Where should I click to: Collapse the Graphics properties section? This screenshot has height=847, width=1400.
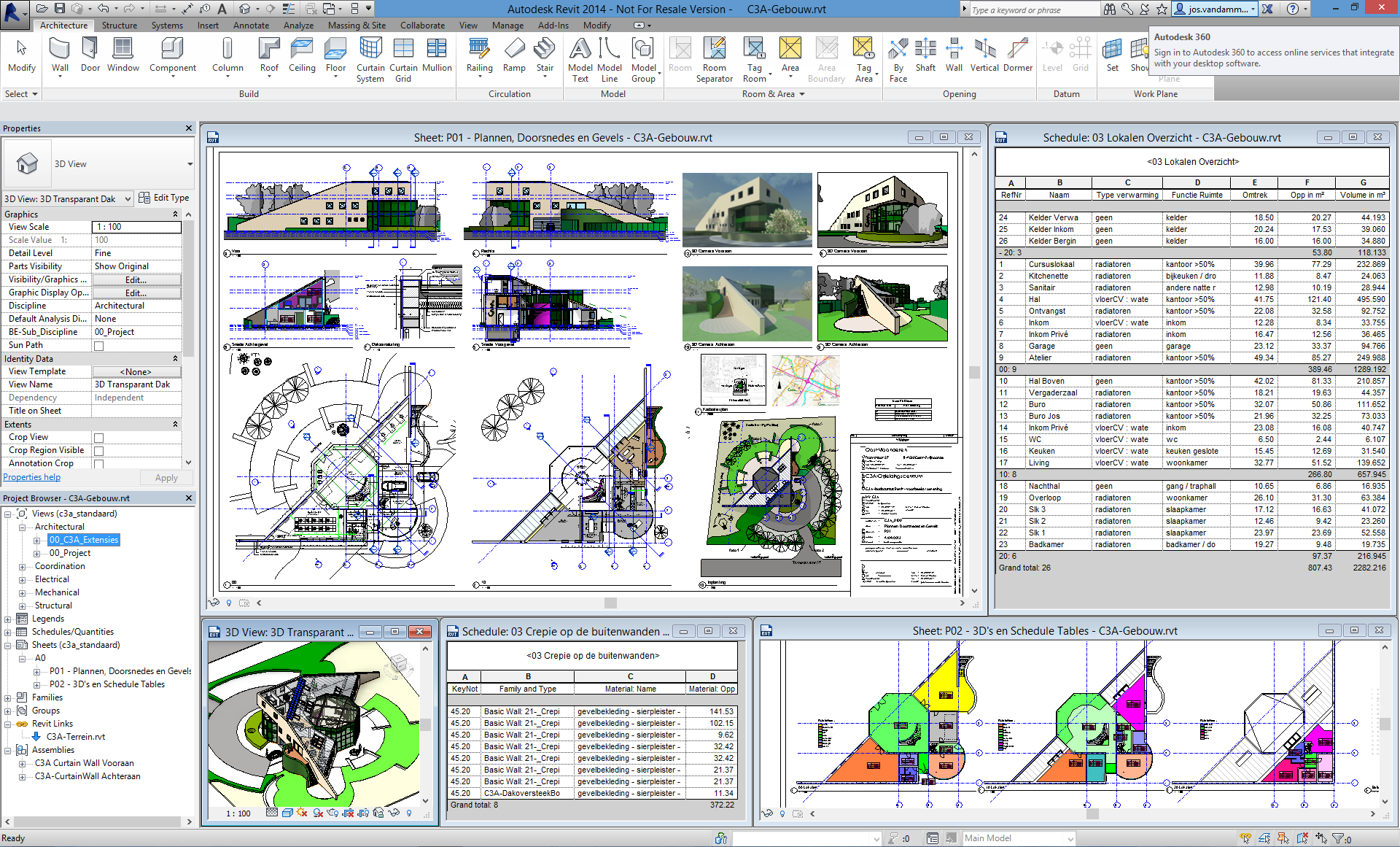click(175, 214)
